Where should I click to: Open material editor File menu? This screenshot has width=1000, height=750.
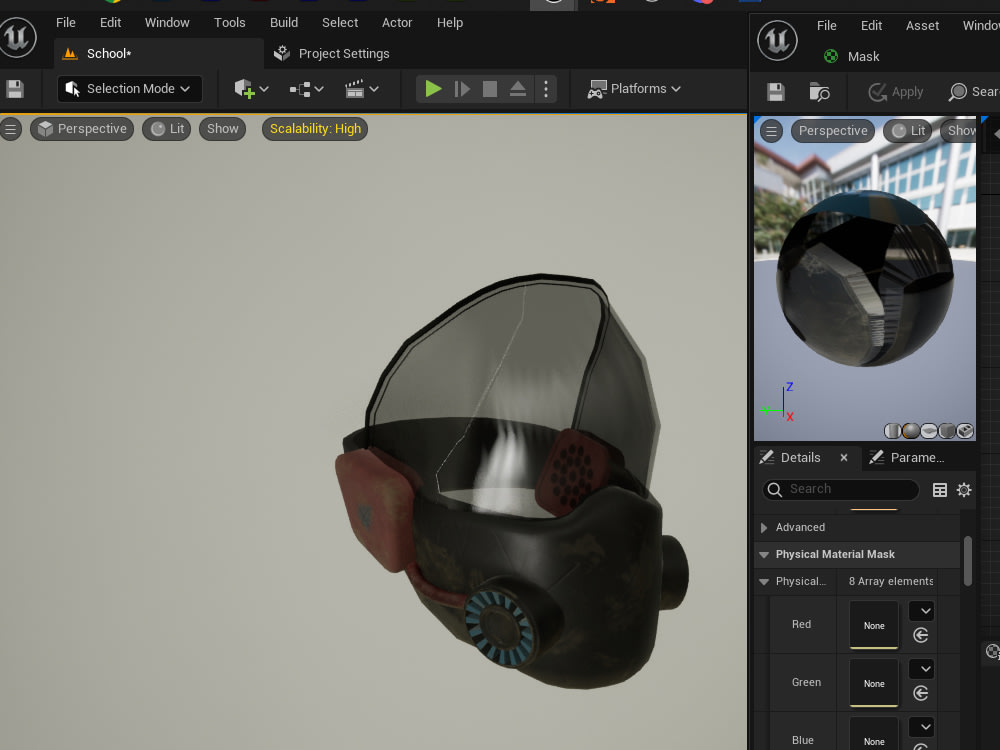[827, 26]
